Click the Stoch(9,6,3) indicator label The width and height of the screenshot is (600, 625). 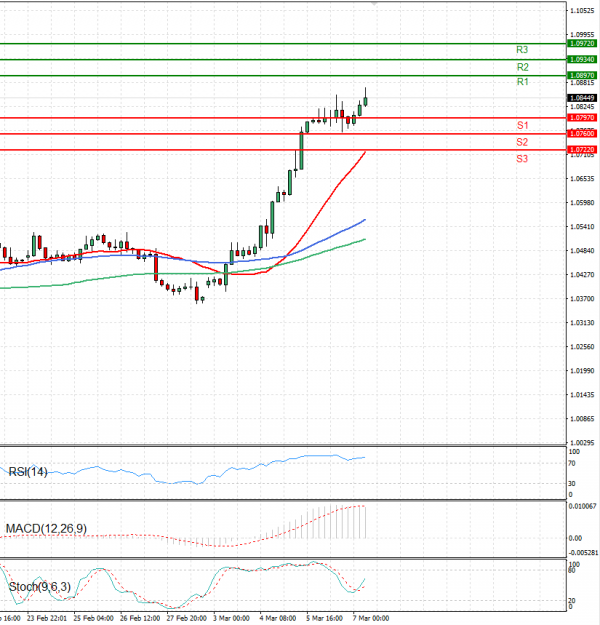pyautogui.click(x=39, y=587)
